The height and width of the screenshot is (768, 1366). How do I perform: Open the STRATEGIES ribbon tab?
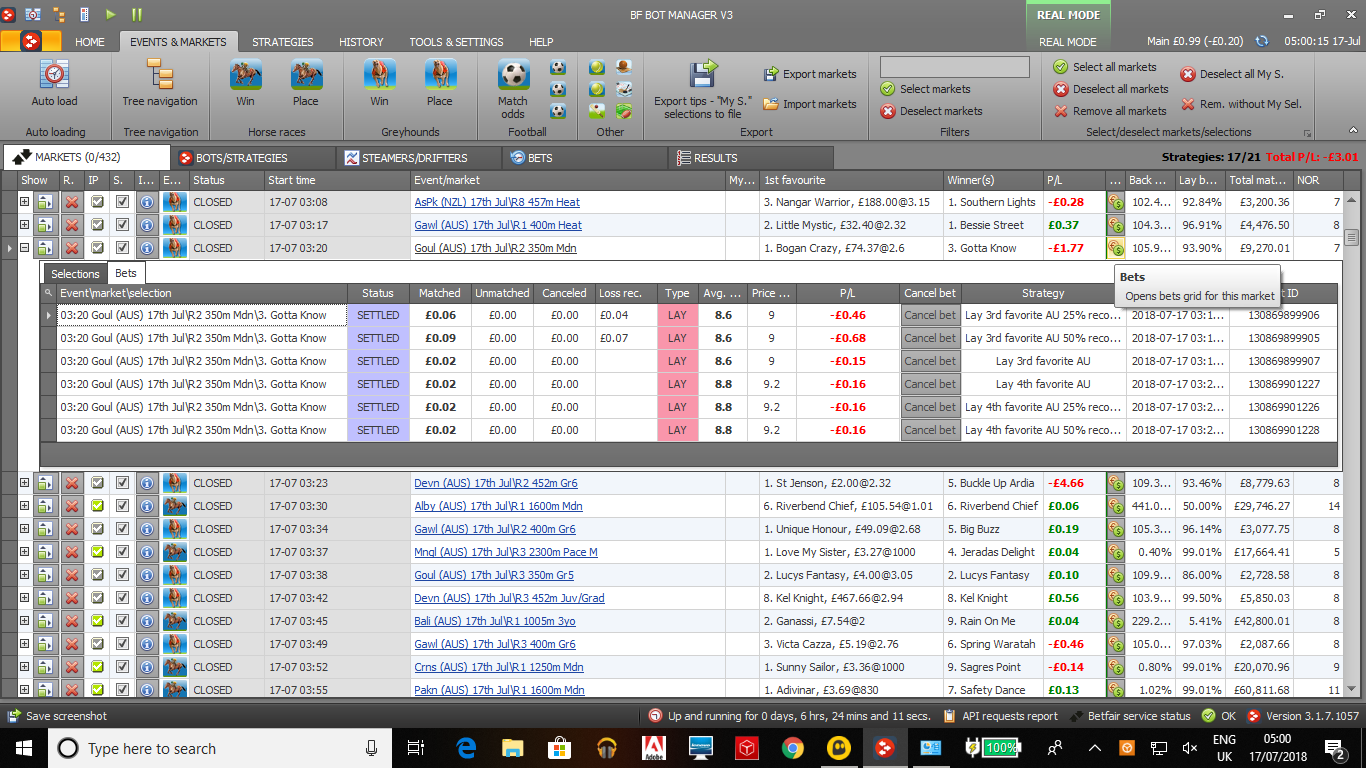283,42
